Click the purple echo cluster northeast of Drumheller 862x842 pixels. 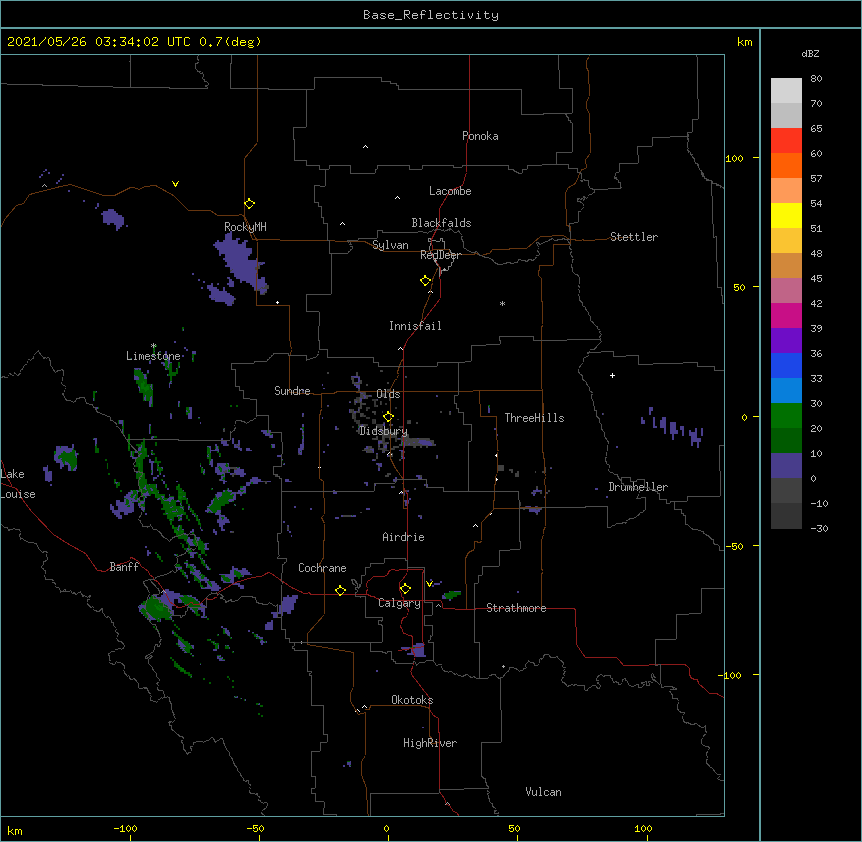(672, 426)
